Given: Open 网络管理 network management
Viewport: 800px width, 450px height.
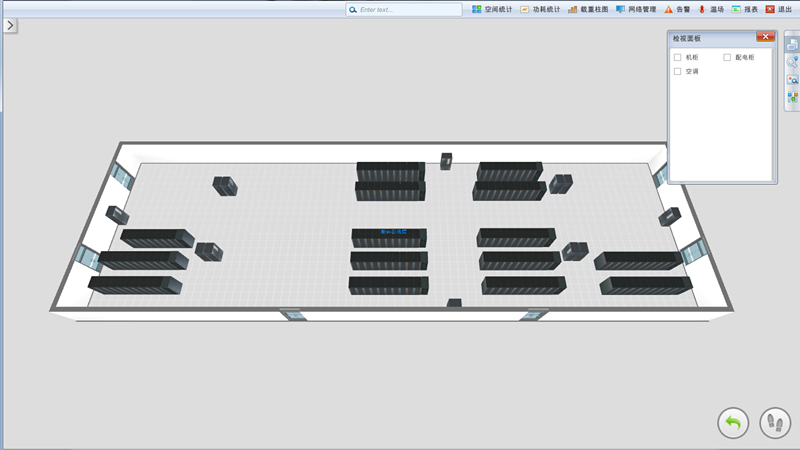Looking at the screenshot, I should pos(636,9).
